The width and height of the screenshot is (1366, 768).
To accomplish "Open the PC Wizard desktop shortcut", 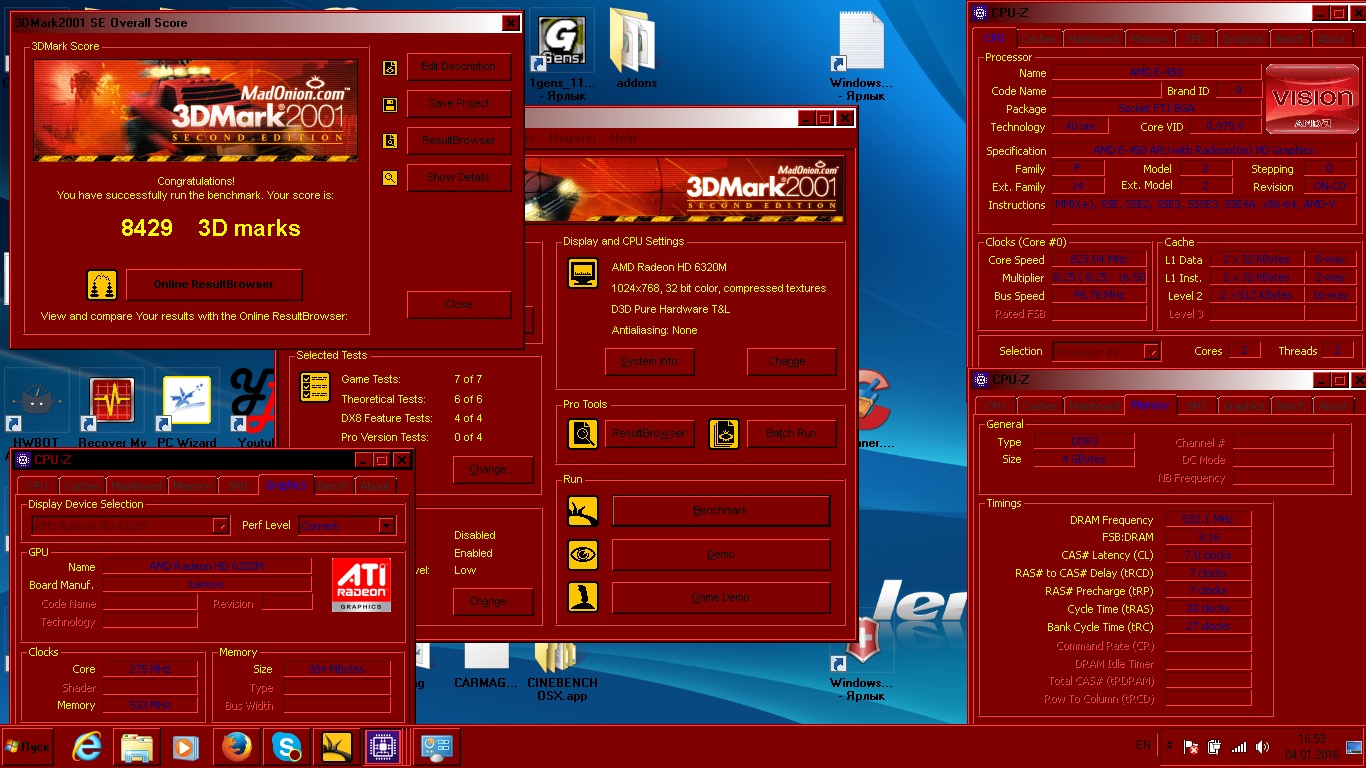I will point(187,410).
